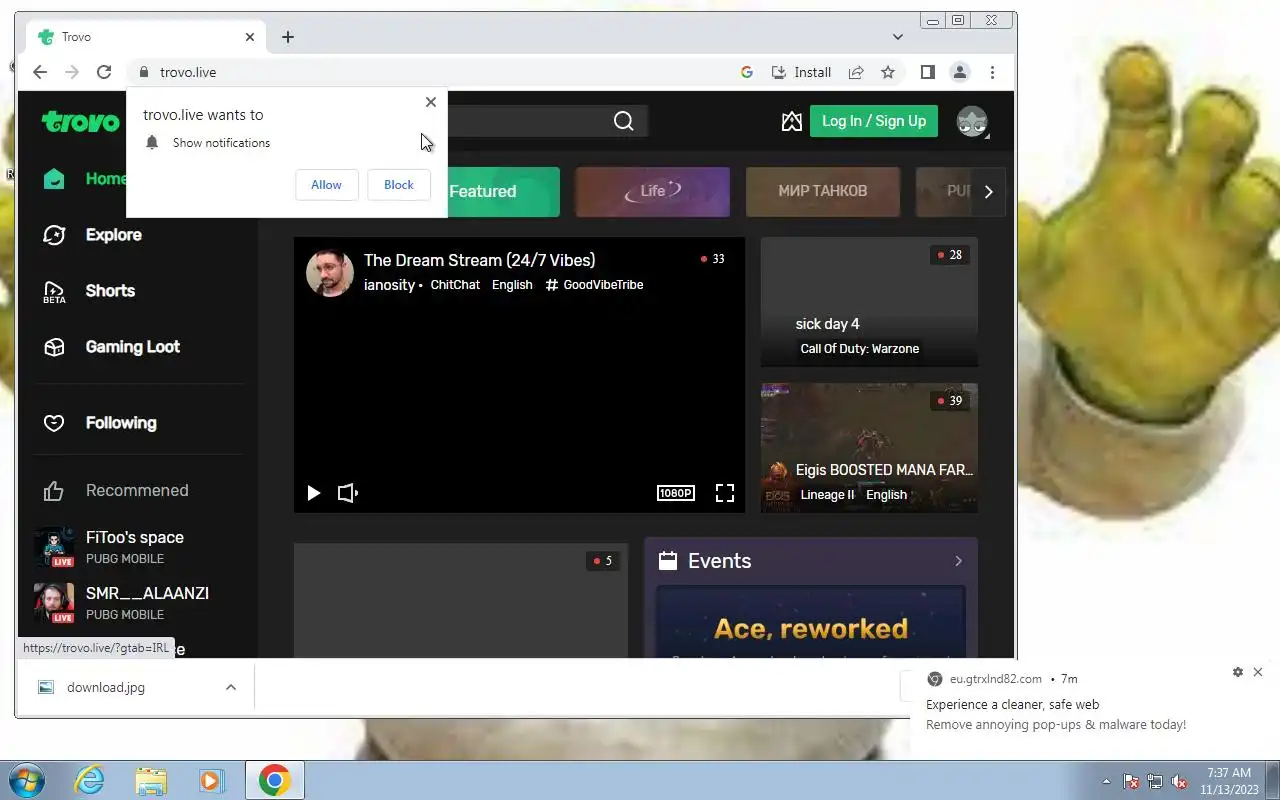This screenshot has height=800, width=1280.
Task: Select the МИР ТАНКОВ category tab
Action: coord(823,191)
